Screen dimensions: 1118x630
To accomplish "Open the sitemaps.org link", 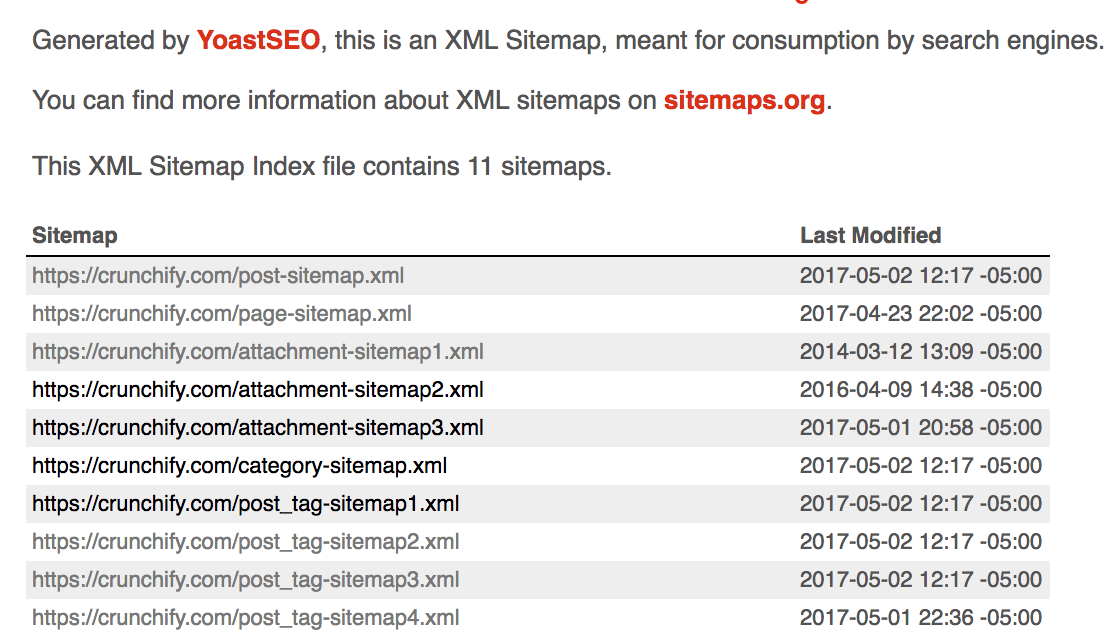I will 744,100.
